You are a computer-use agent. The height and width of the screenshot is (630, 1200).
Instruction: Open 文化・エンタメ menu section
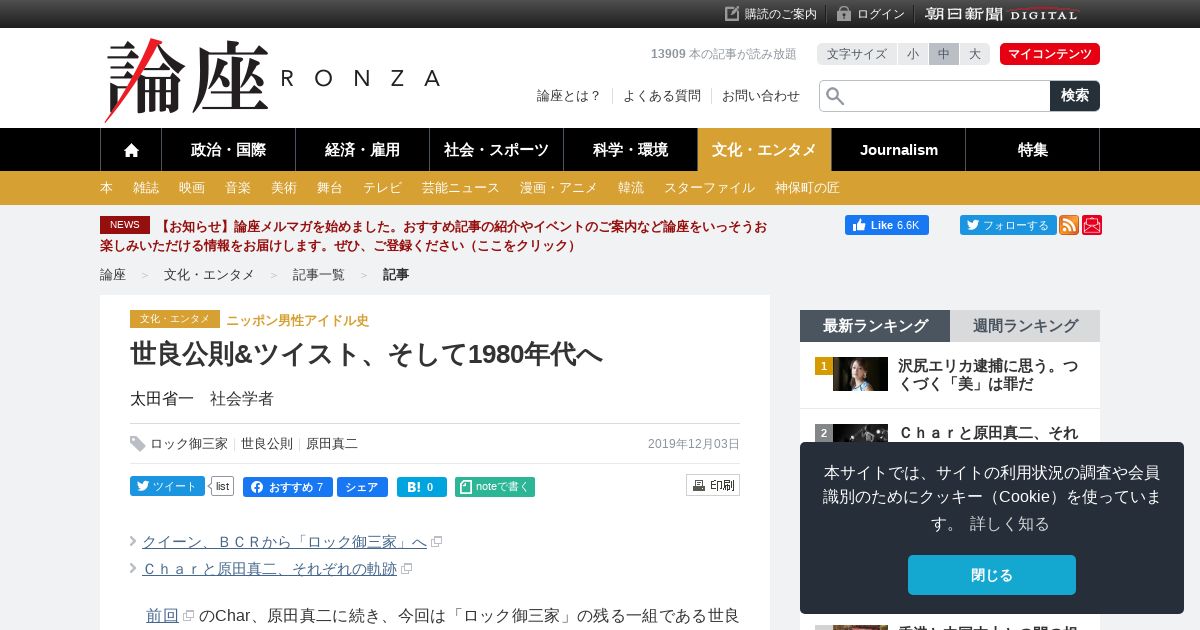764,150
